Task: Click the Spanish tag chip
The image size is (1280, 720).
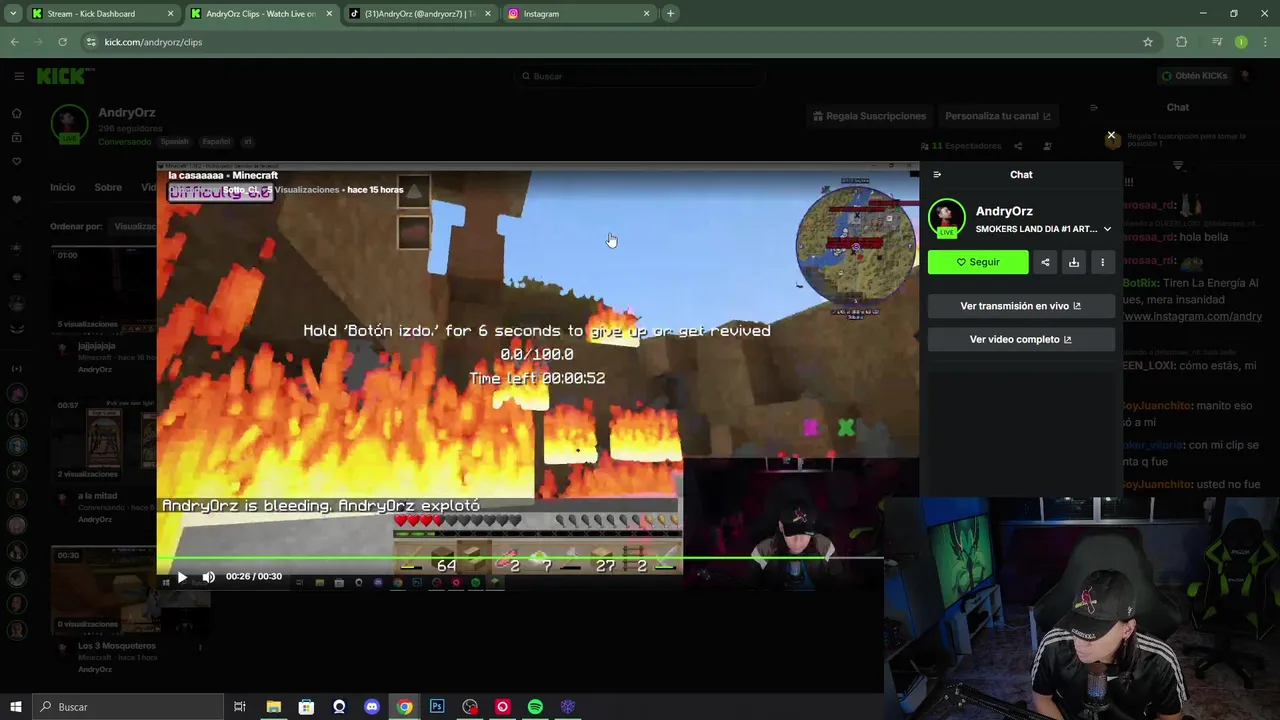Action: coord(174,142)
